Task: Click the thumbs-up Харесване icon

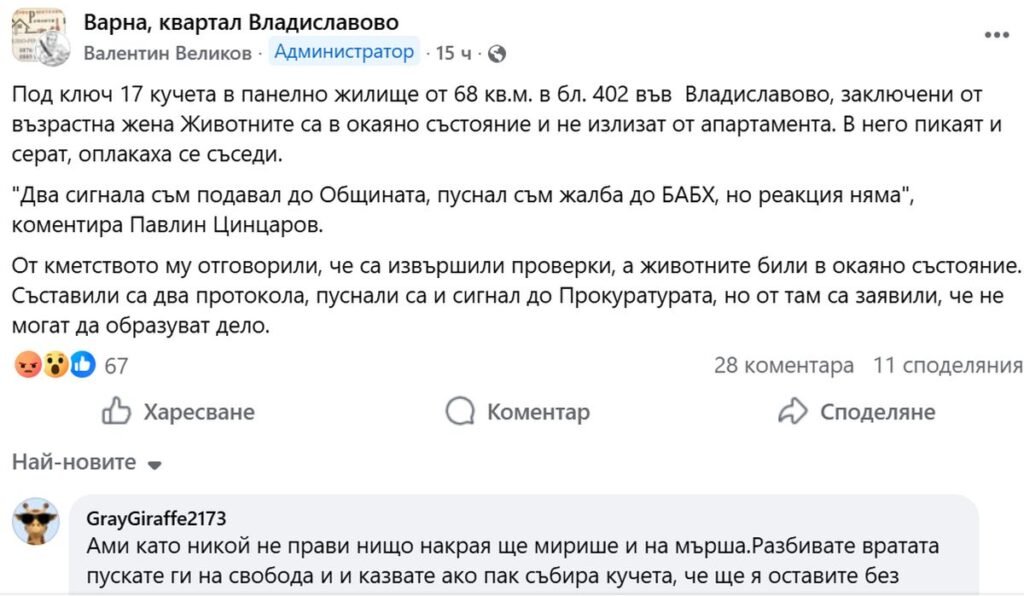Action: [117, 411]
